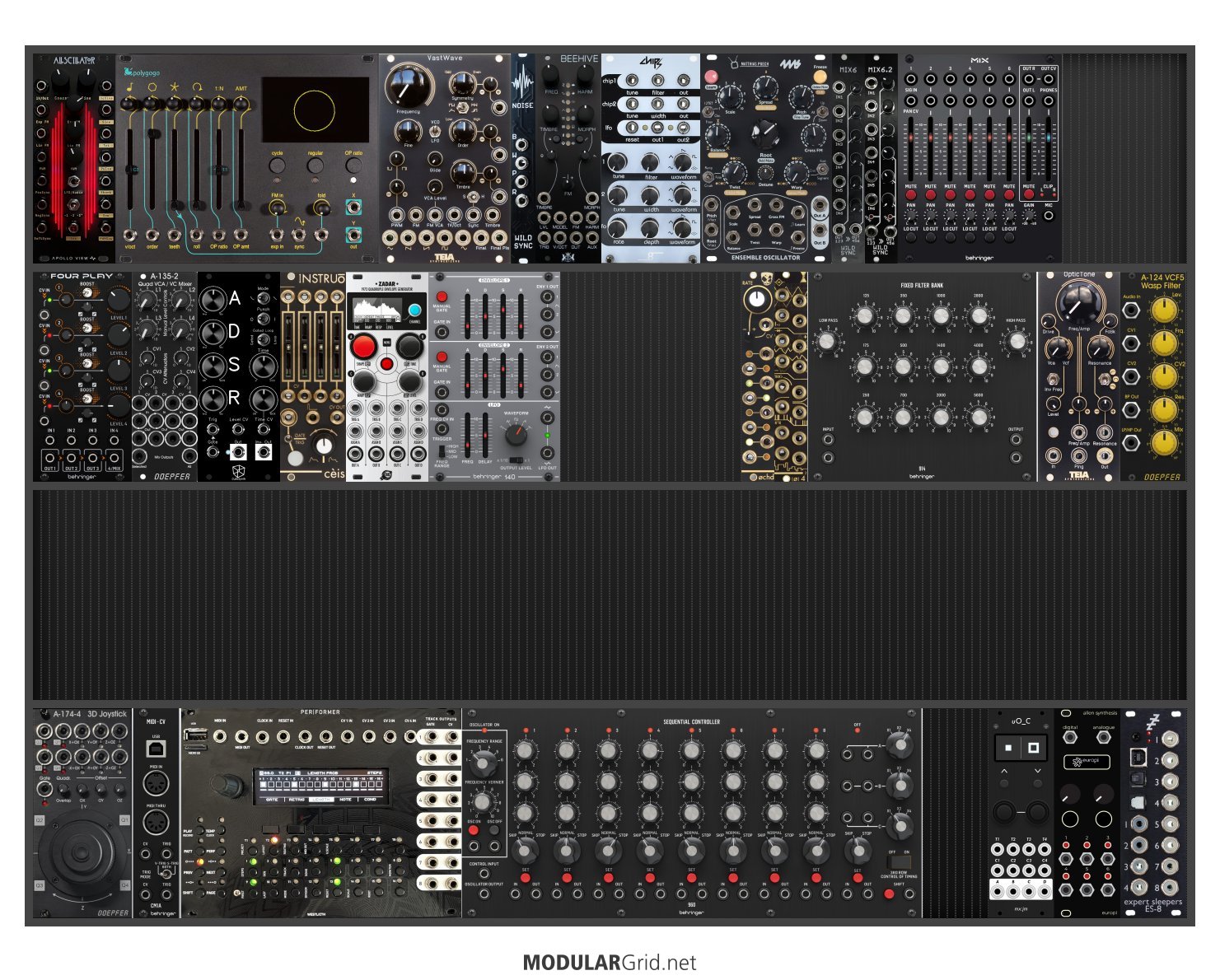Click the A-174-4 joystick stick
1220x980 pixels.
[82, 854]
